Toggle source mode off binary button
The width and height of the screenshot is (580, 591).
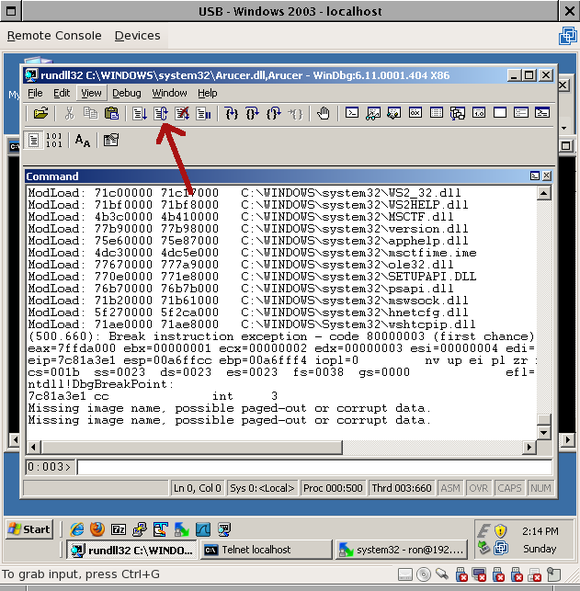[x=54, y=140]
